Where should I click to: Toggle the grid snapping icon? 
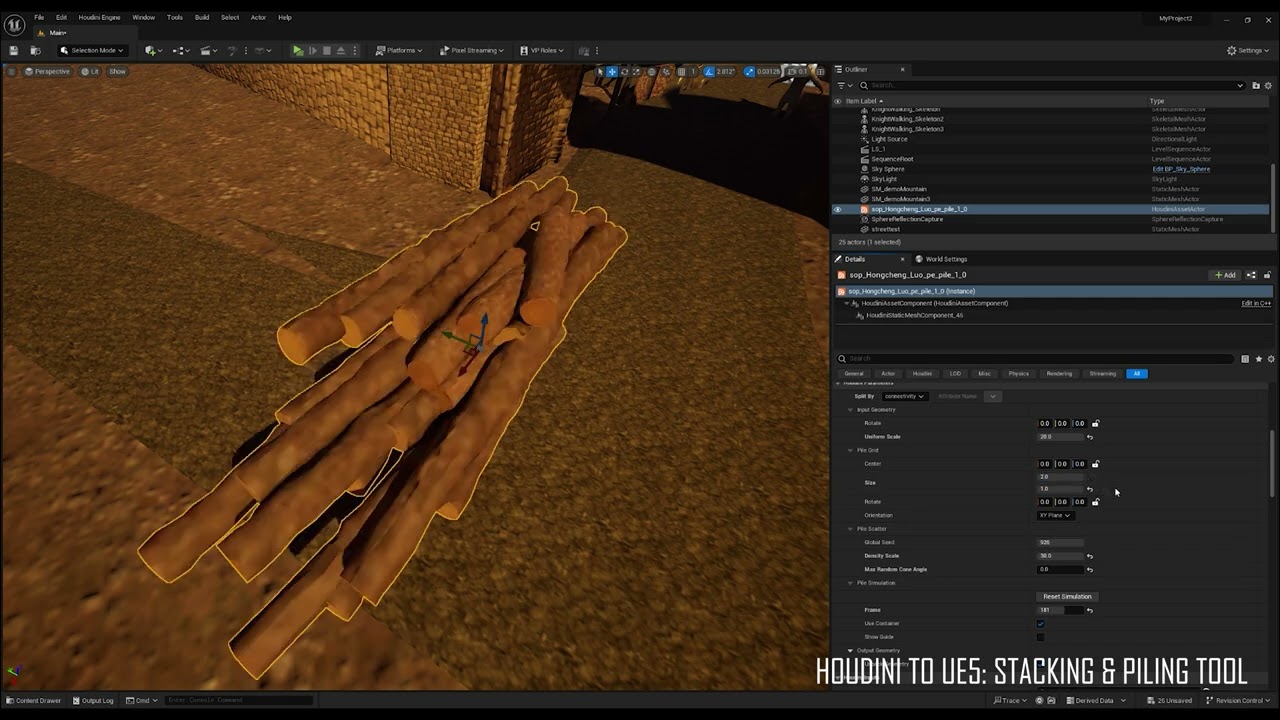click(x=682, y=71)
